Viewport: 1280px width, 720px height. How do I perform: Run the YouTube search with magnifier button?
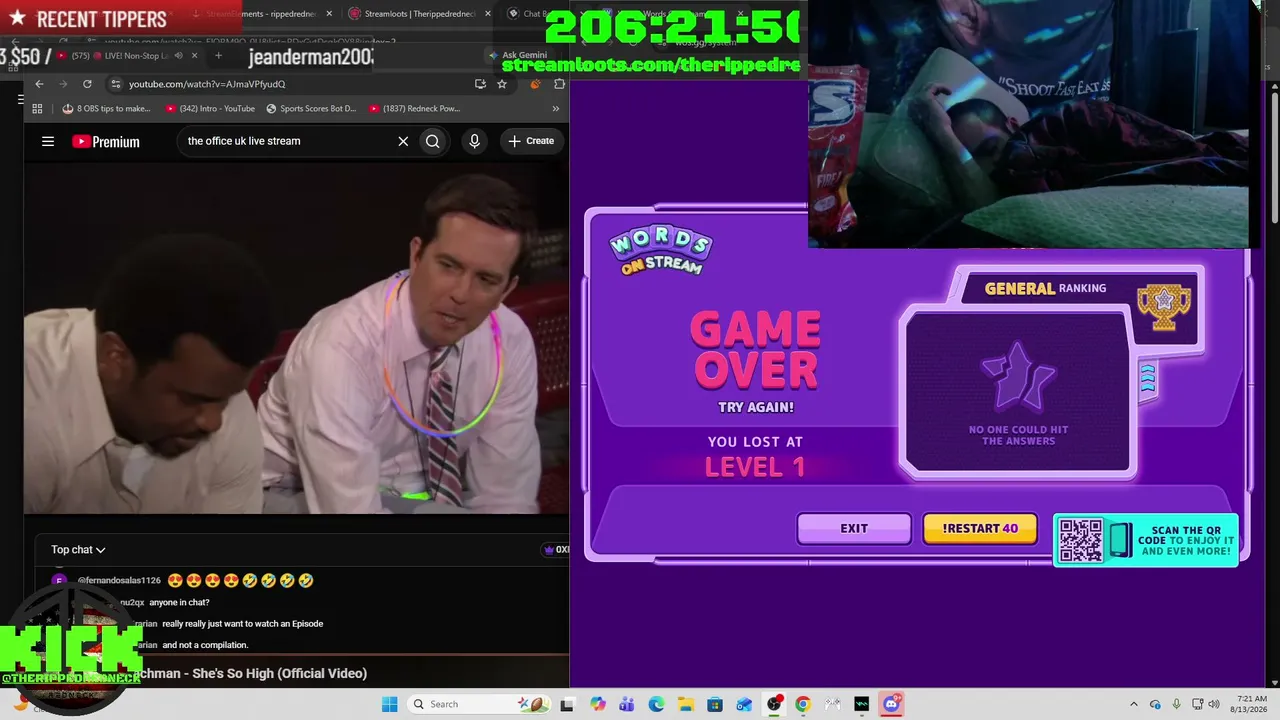coord(433,141)
